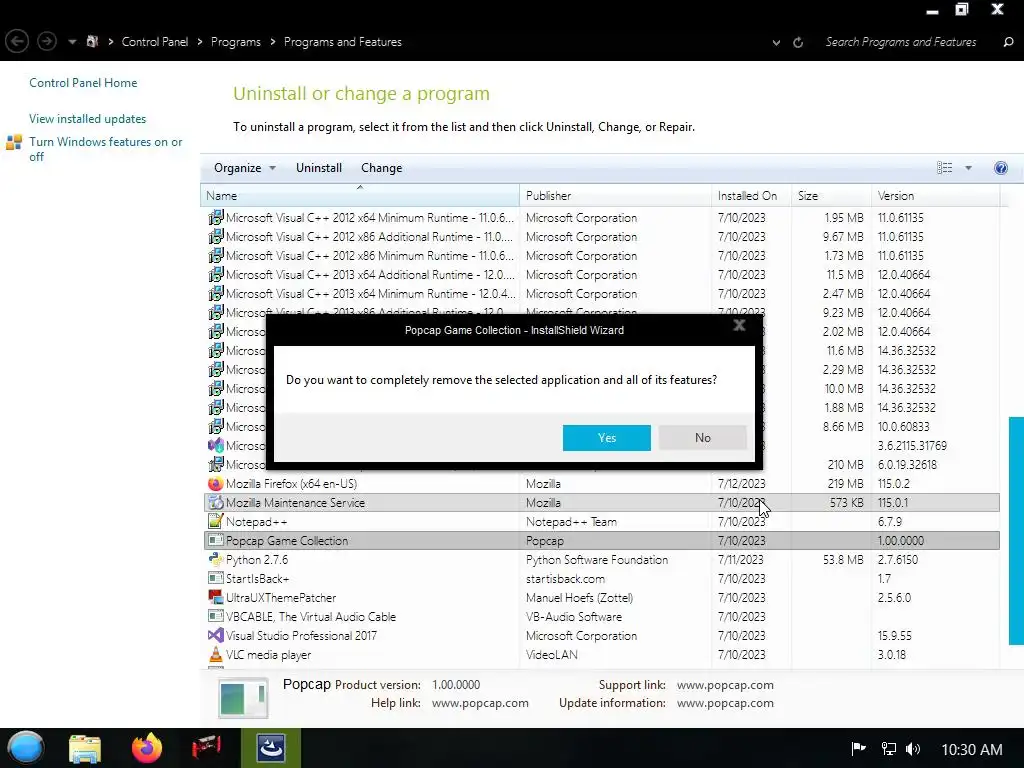
Task: Click the Windows features shield icon
Action: pos(14,142)
